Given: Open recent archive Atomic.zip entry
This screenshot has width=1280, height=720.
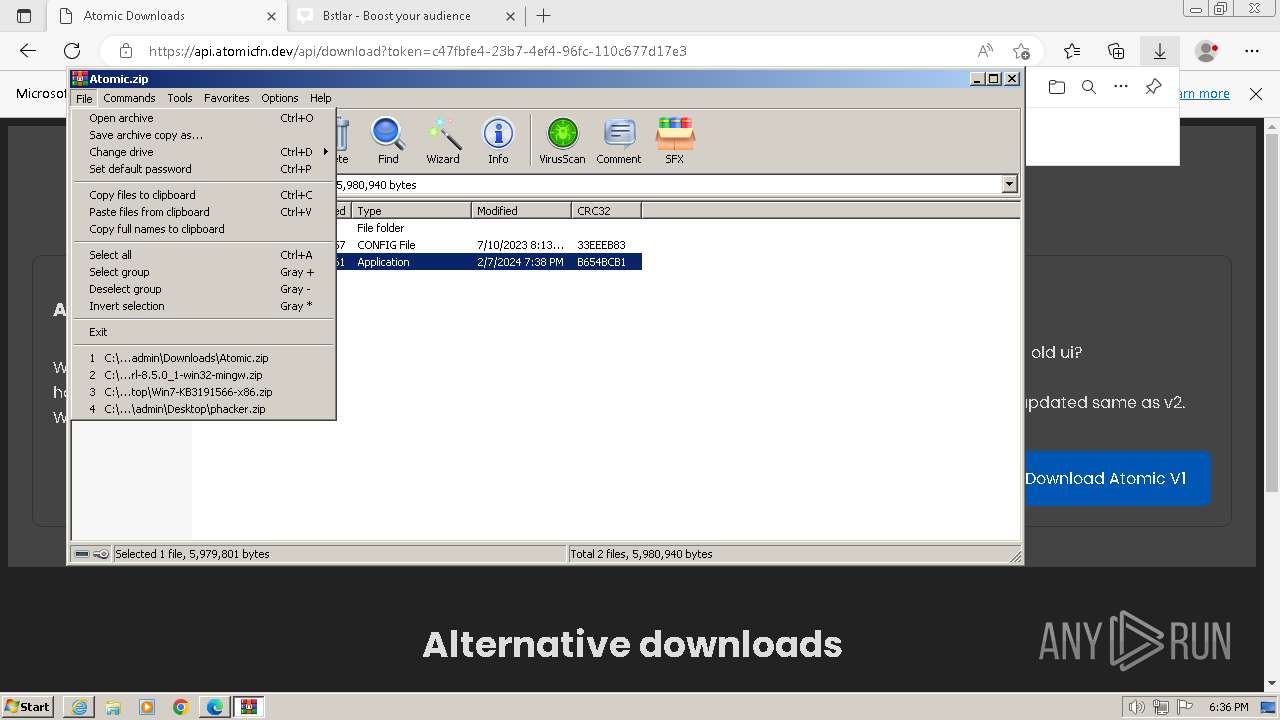Looking at the screenshot, I should (204, 358).
